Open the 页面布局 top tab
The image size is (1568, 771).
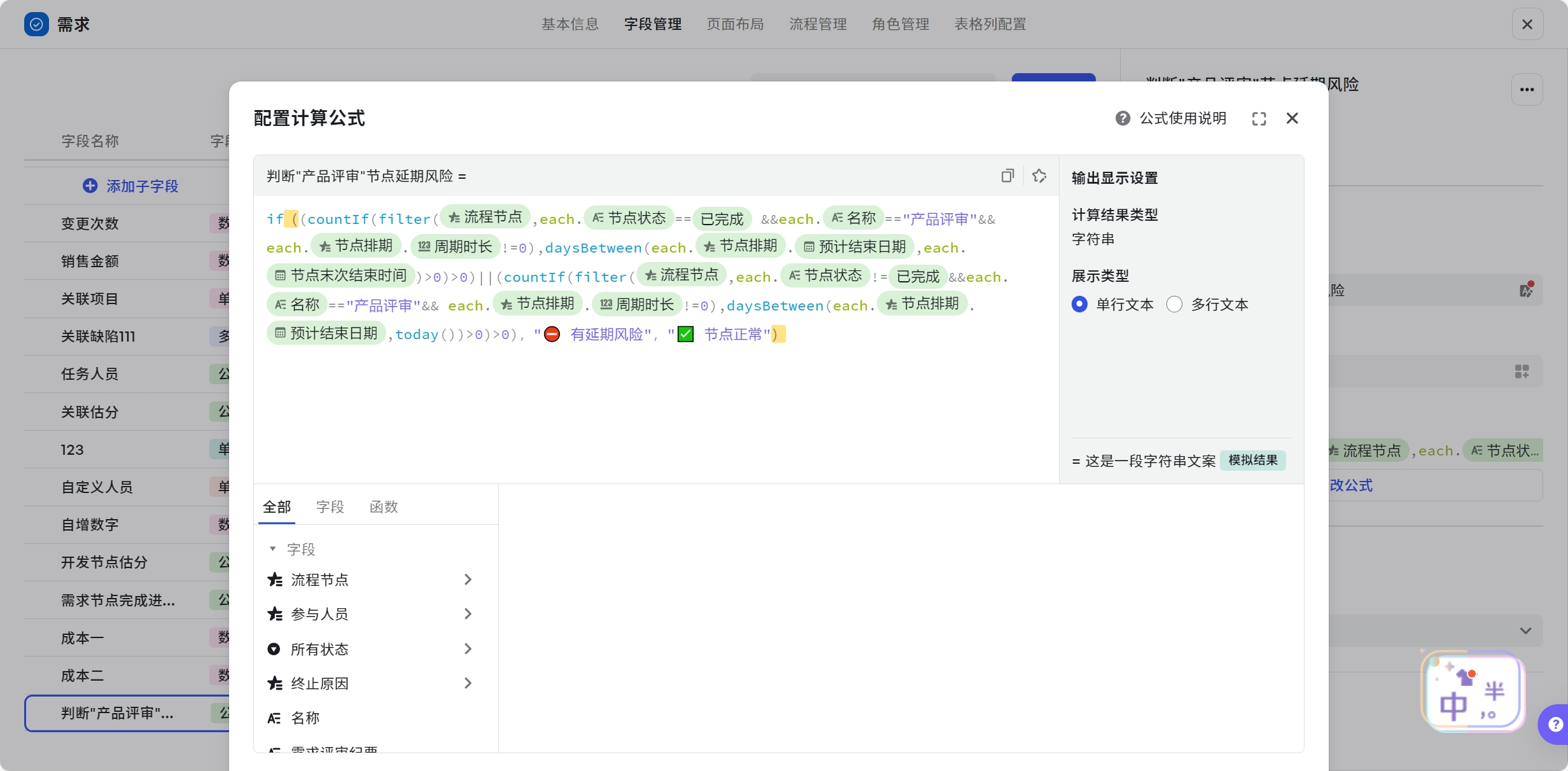(736, 24)
